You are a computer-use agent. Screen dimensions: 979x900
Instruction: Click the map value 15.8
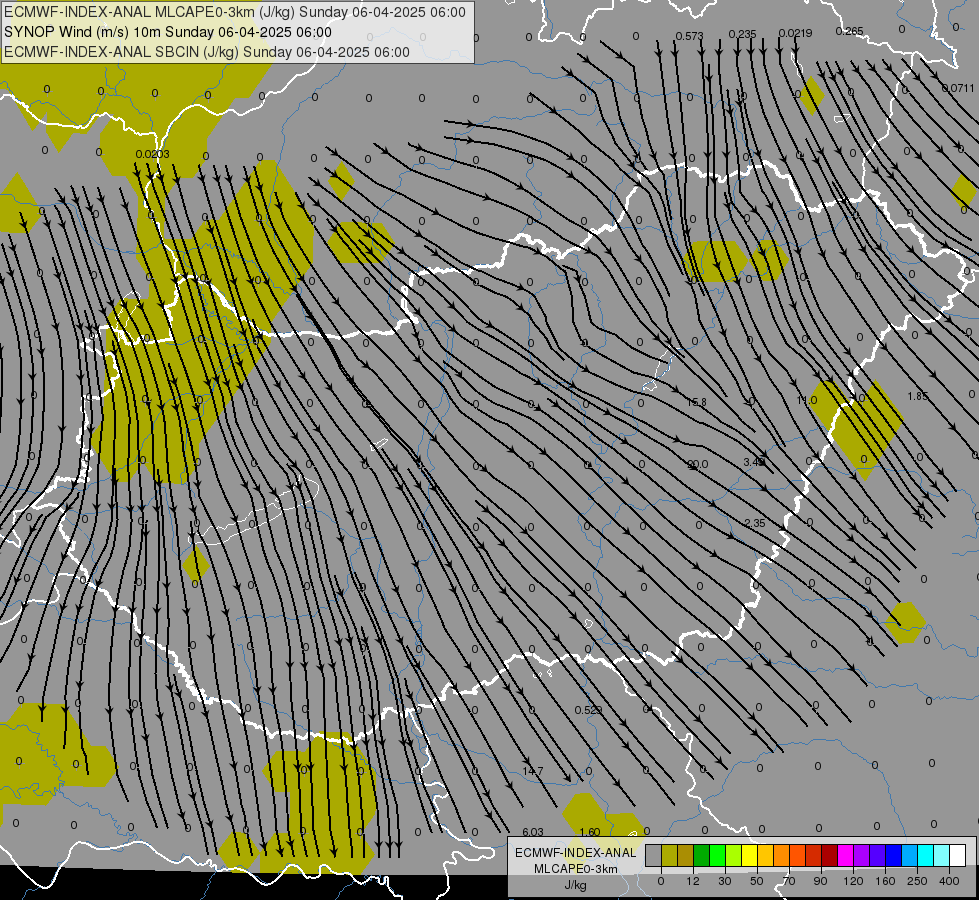[x=696, y=402]
